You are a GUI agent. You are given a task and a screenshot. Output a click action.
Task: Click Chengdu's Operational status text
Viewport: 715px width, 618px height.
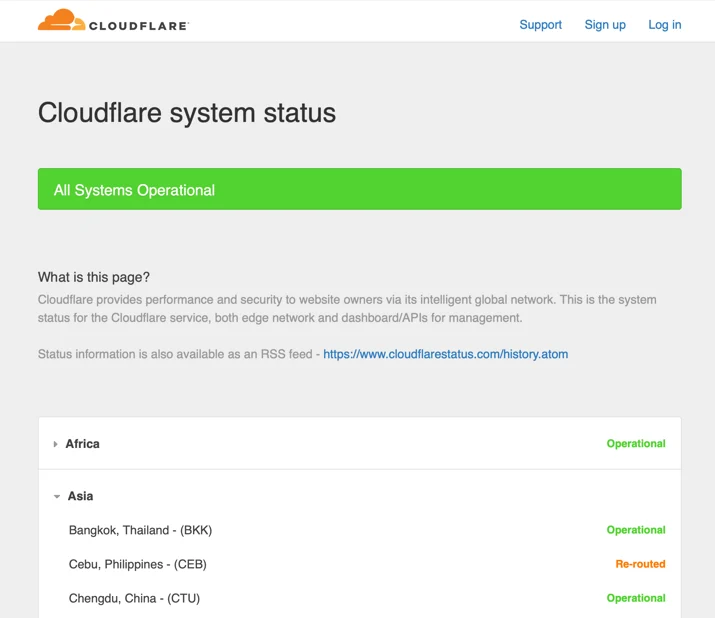pos(636,598)
